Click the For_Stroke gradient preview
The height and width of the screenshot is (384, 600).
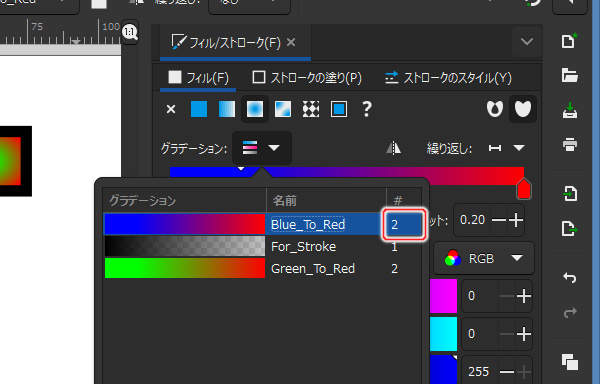tap(184, 246)
